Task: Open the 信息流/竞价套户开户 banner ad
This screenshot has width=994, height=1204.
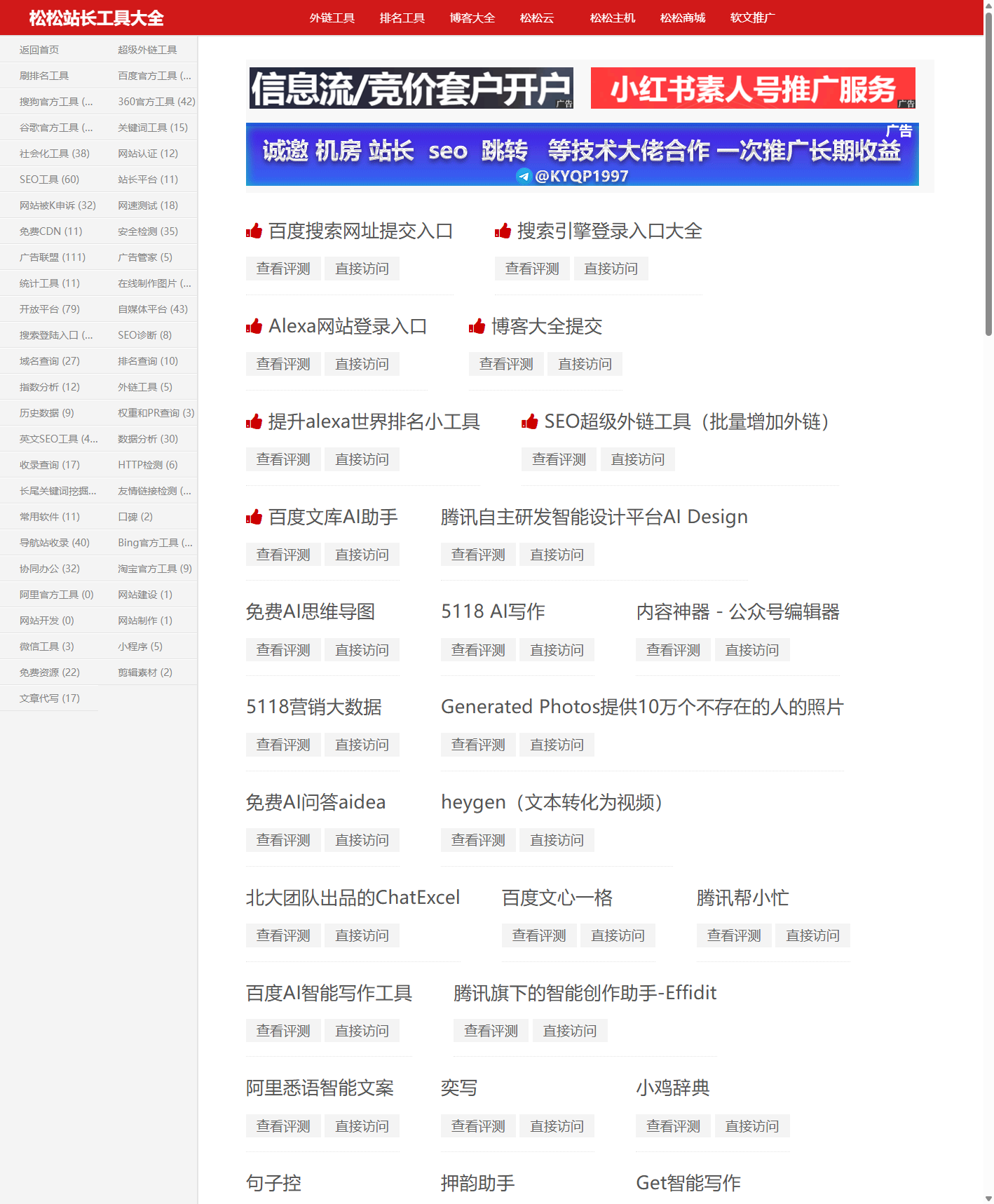Action: (411, 88)
